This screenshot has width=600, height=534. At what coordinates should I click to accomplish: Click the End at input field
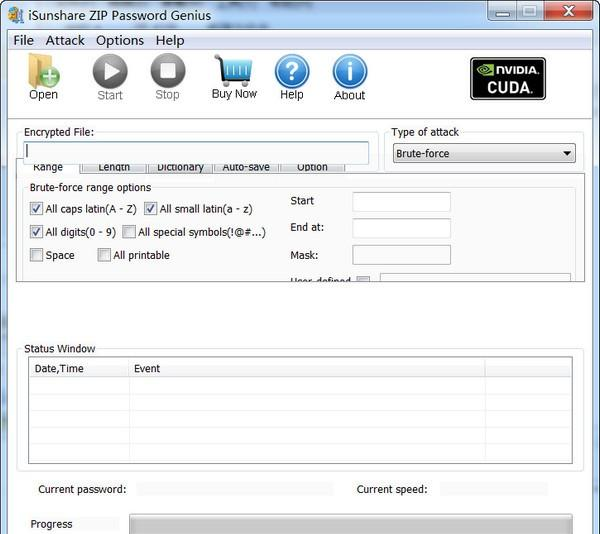pos(401,228)
